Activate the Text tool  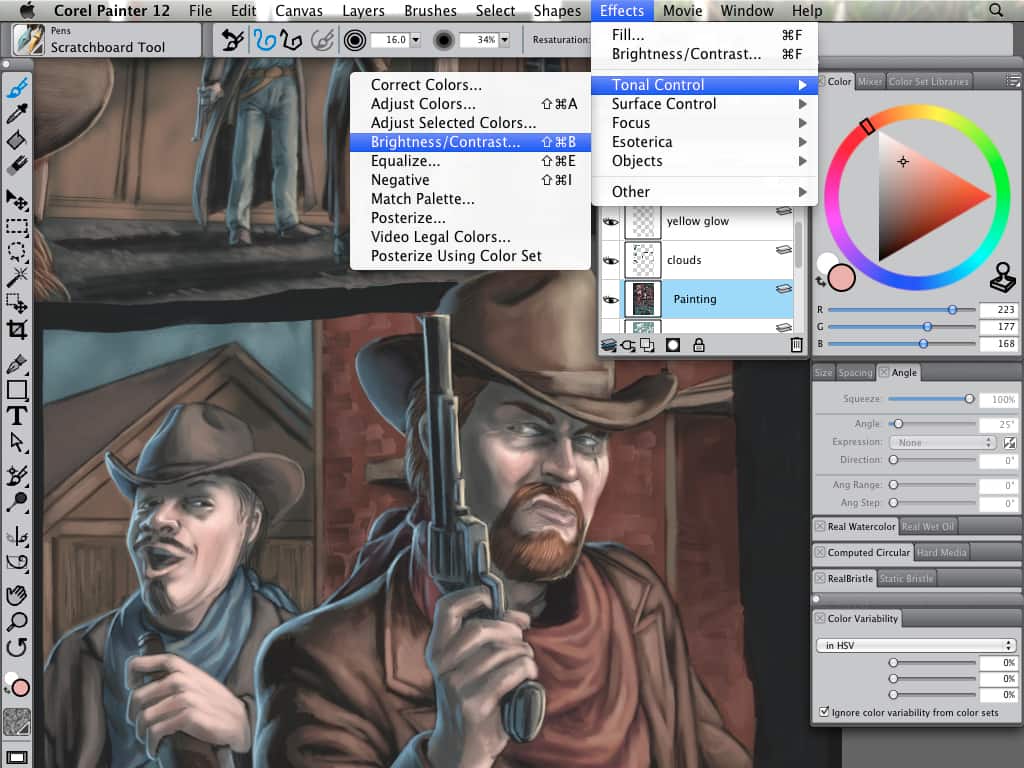pos(17,415)
